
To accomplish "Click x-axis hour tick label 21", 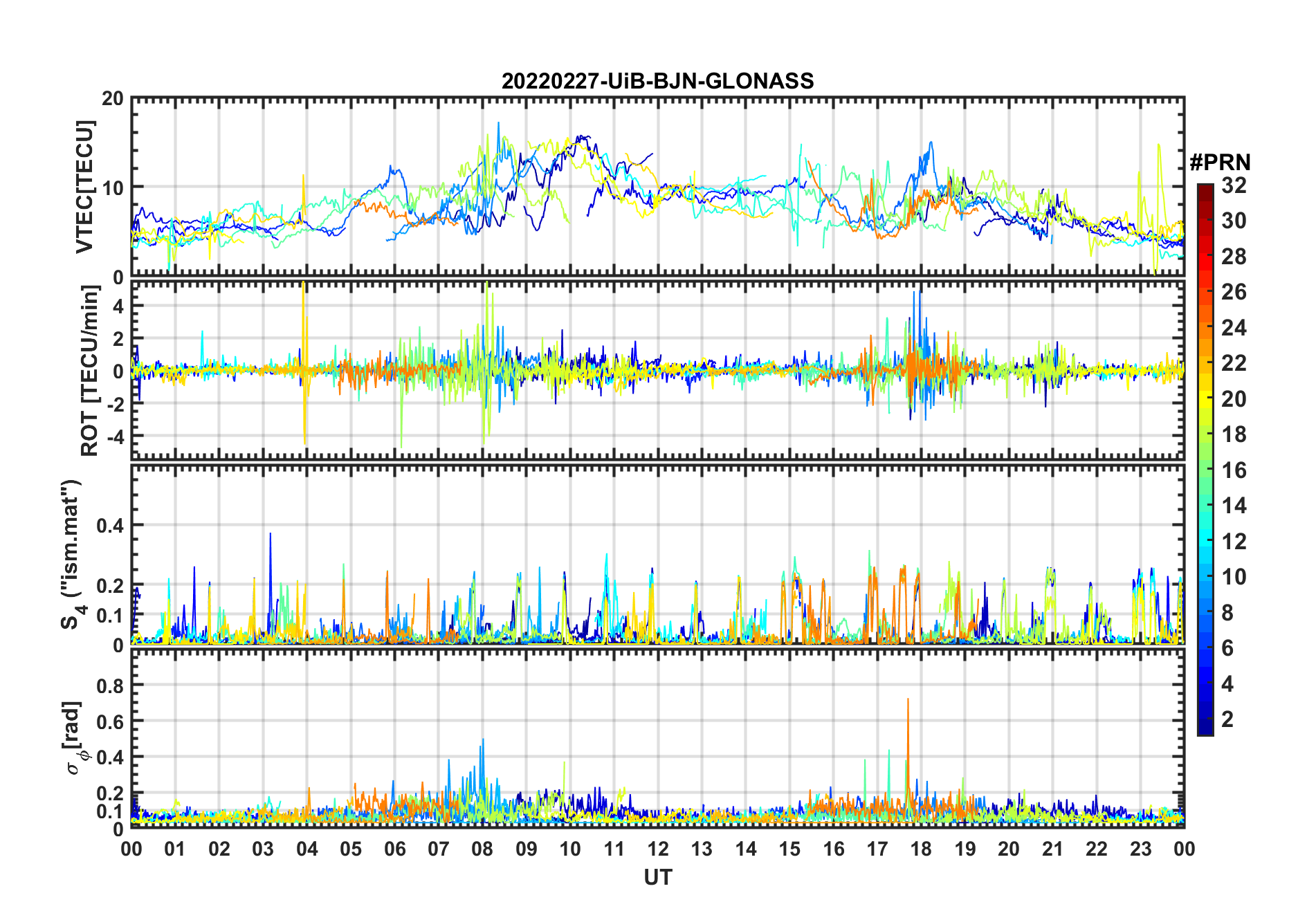I will [1052, 849].
